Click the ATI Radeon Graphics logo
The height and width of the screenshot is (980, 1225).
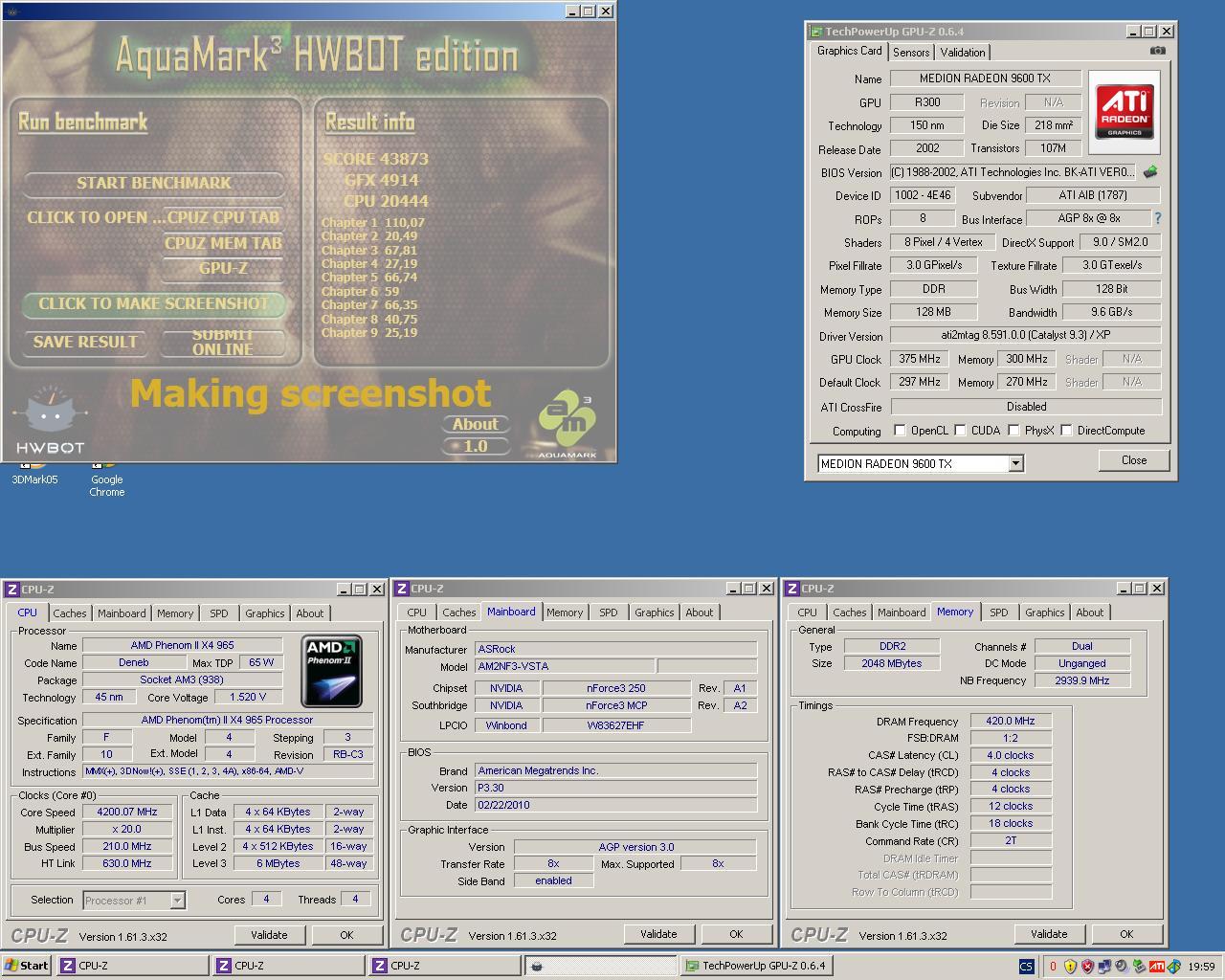(1125, 111)
